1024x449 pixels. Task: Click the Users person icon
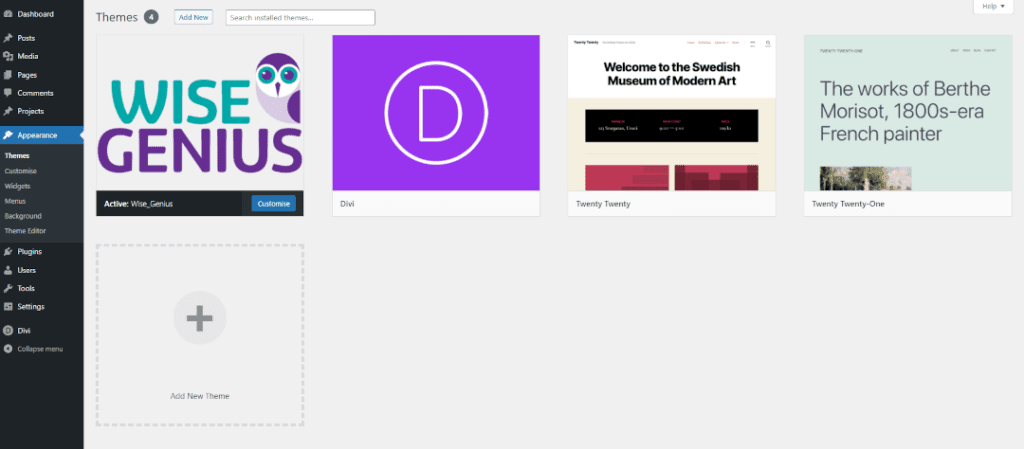coord(8,270)
